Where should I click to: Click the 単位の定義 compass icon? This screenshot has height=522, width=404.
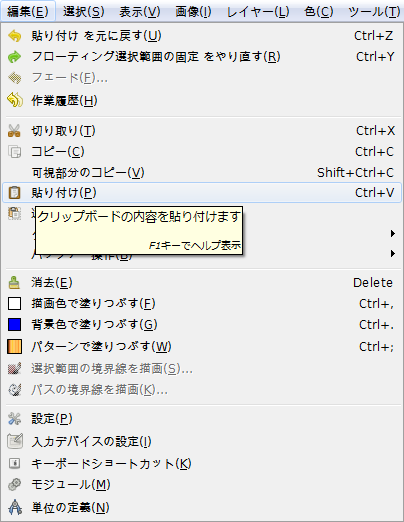(15, 507)
